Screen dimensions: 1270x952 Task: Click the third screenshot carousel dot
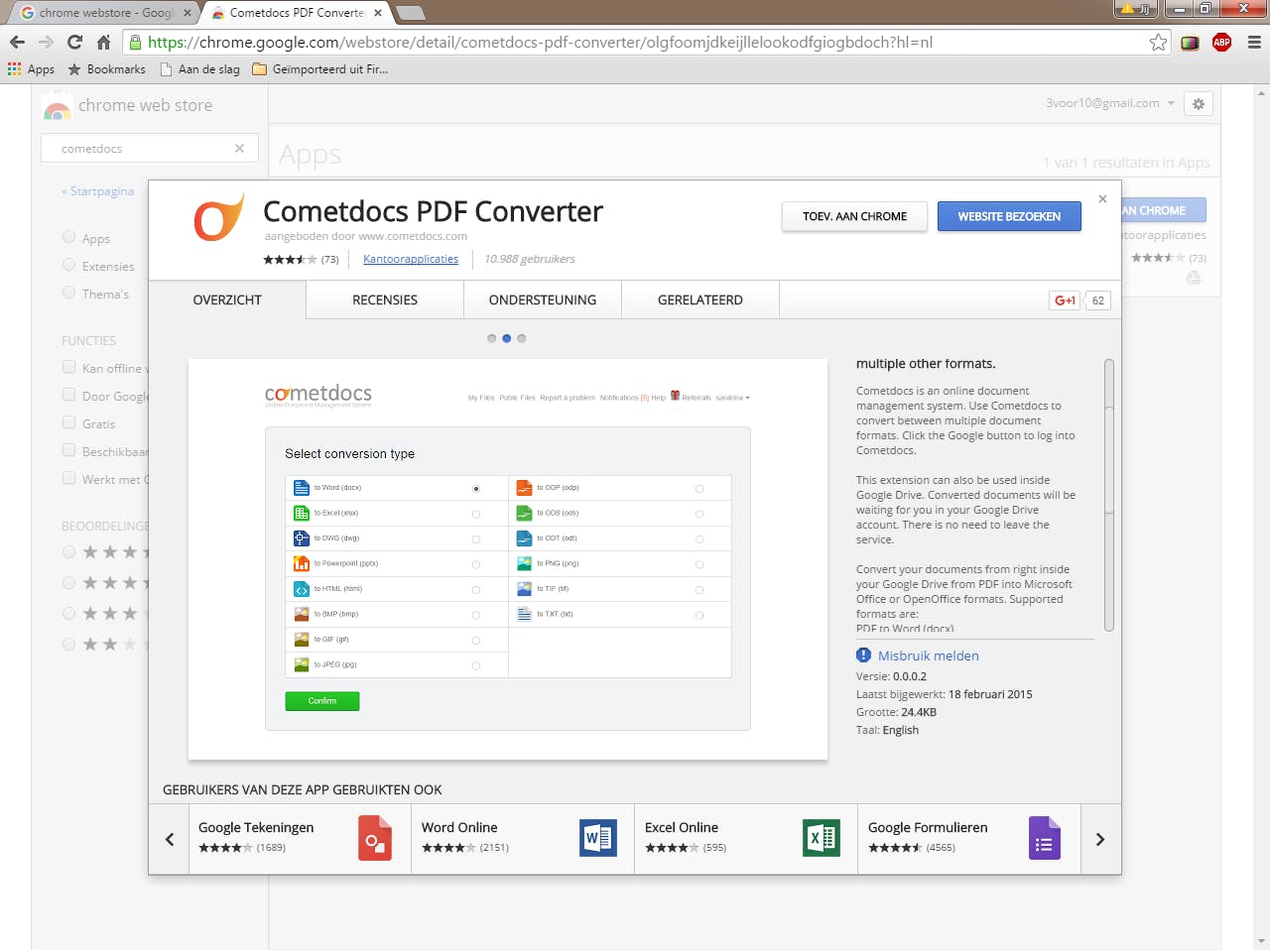(521, 338)
